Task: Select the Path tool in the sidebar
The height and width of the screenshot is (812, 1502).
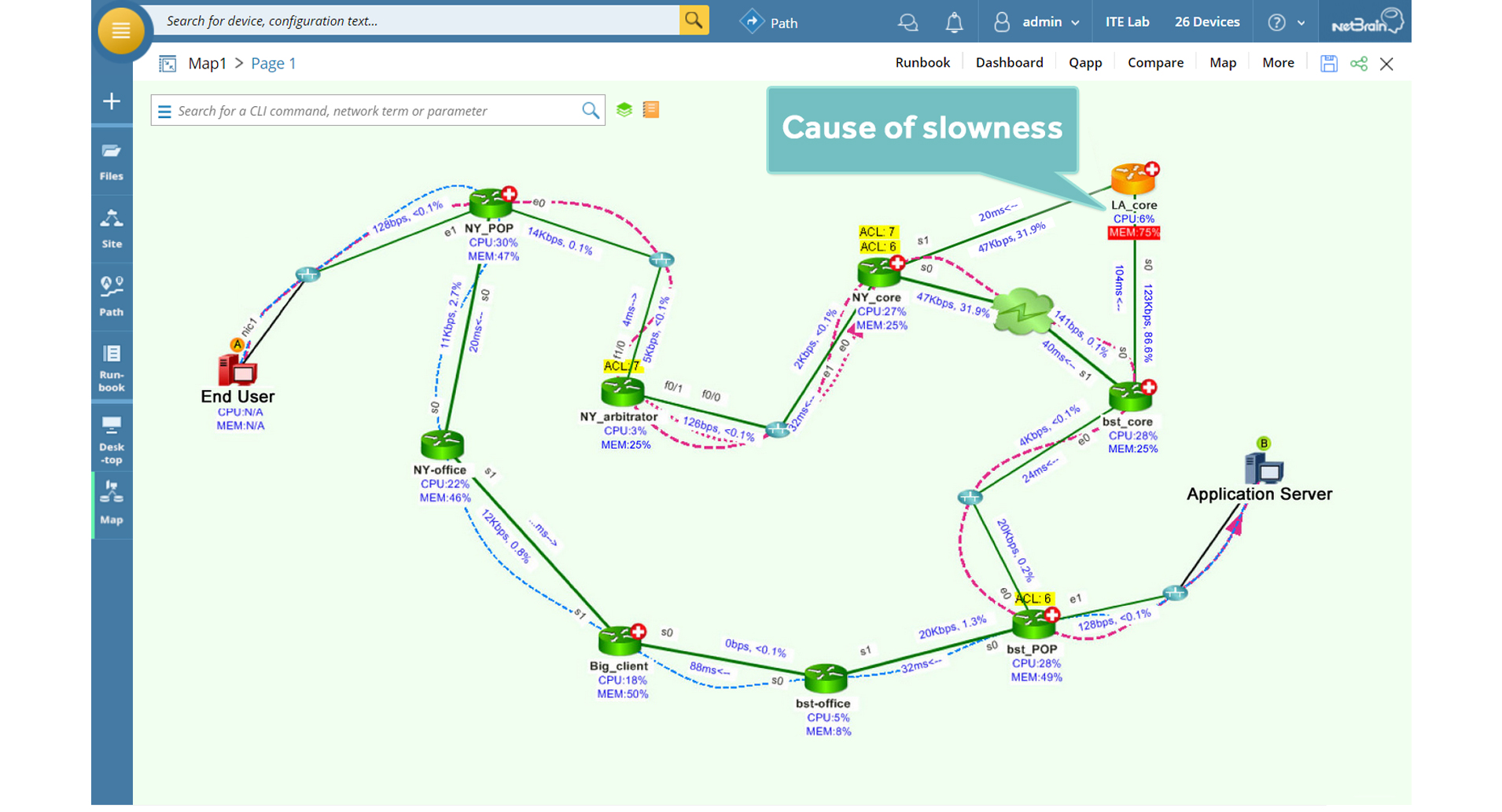Action: (112, 296)
